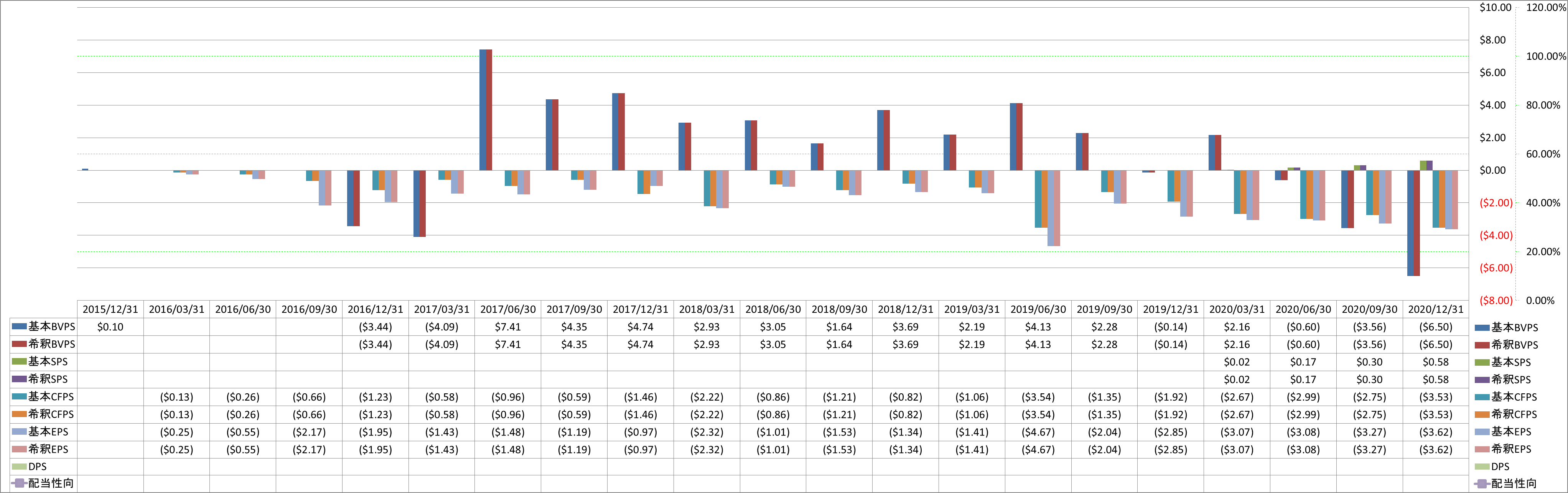1568x493 pixels.
Task: Select the 2018/09/30 column header
Action: point(839,309)
